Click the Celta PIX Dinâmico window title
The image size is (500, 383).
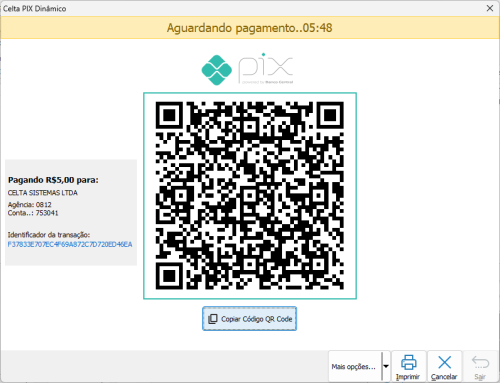(35, 9)
